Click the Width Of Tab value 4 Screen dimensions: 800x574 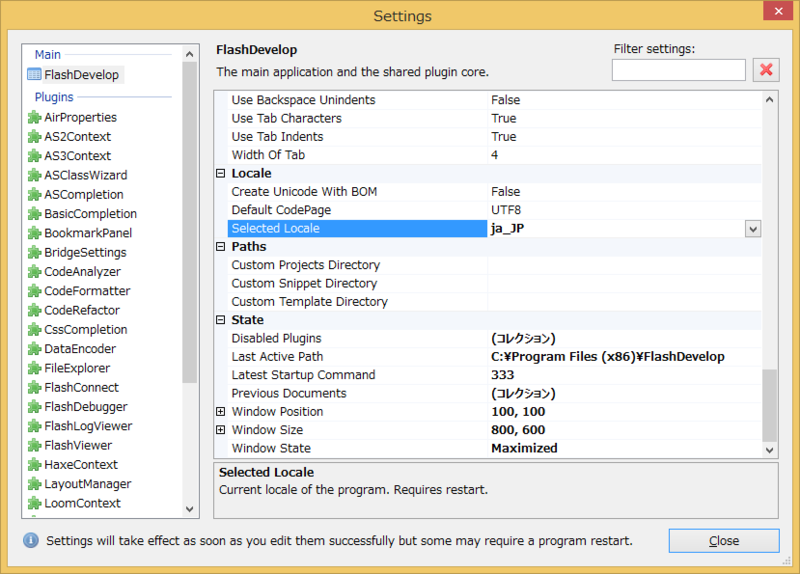pyautogui.click(x=494, y=155)
